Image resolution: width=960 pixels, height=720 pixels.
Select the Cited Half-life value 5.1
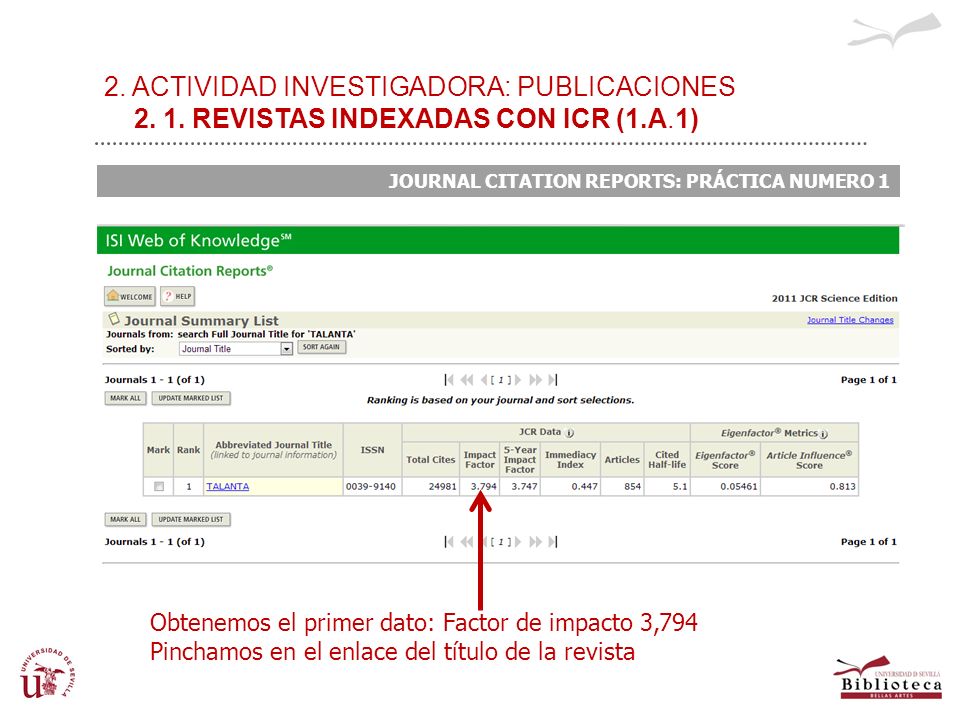(680, 487)
